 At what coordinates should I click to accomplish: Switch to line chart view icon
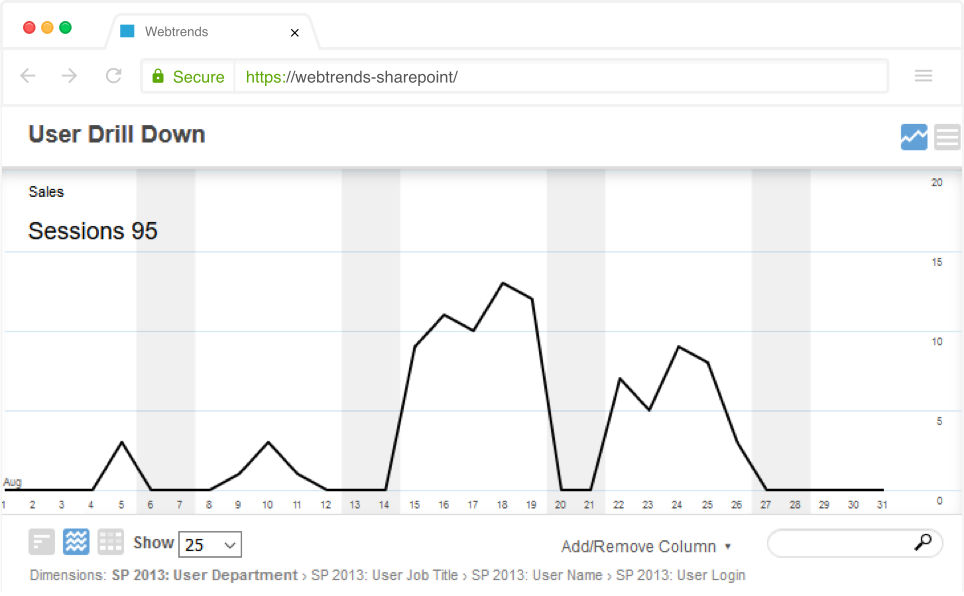coord(914,137)
